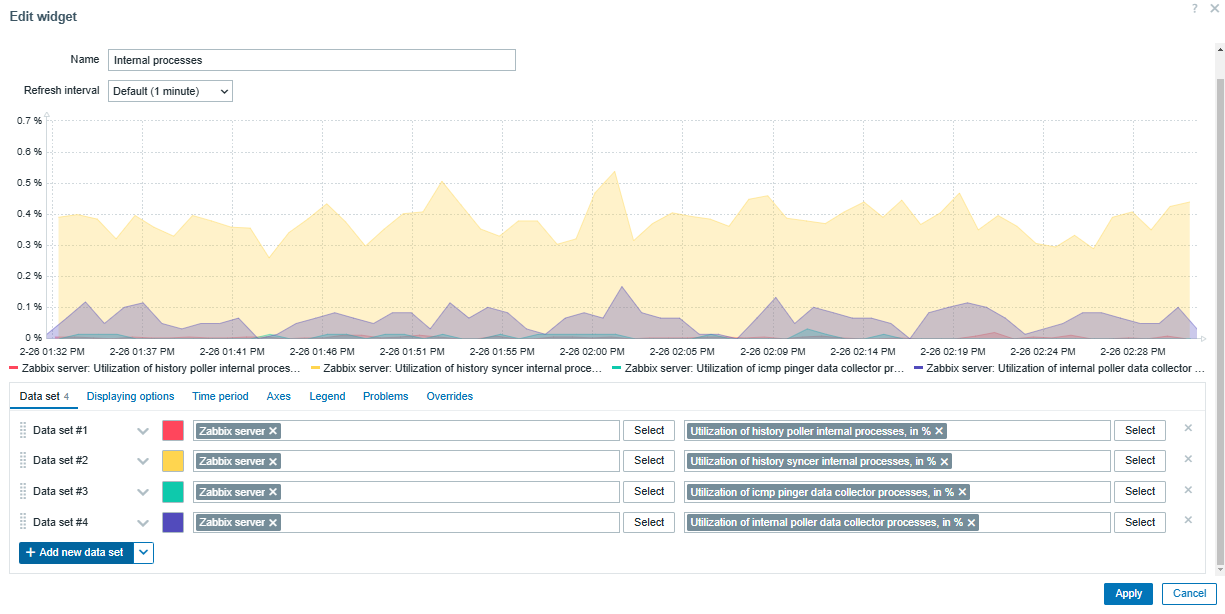Viewport: 1225px width, 614px height.
Task: Click the help question mark icon
Action: pyautogui.click(x=1195, y=8)
